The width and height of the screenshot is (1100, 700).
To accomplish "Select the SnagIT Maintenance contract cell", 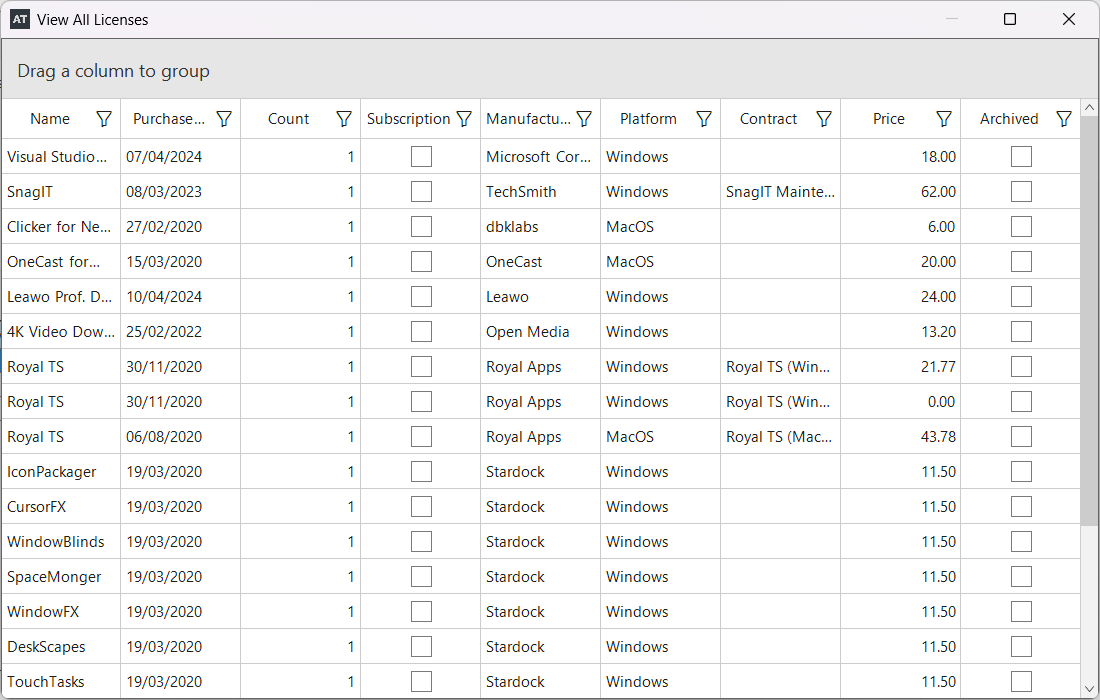I will [780, 192].
